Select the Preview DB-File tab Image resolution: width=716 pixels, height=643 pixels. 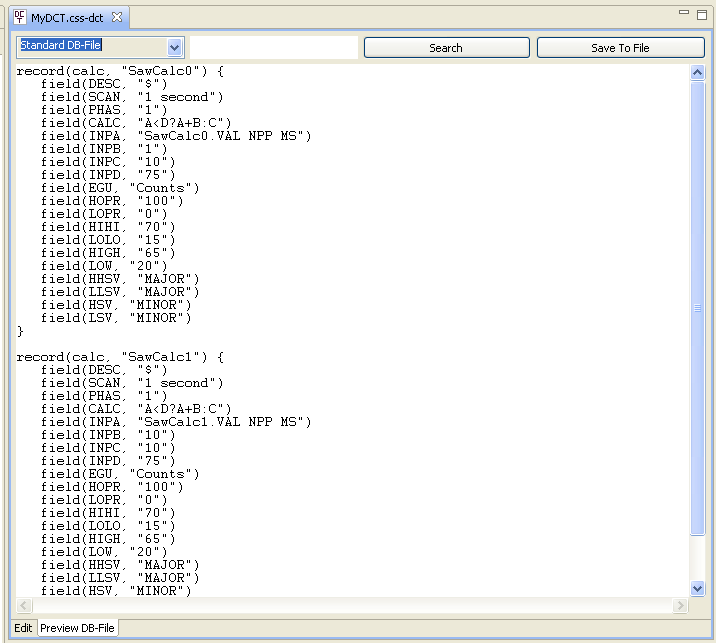click(x=77, y=628)
